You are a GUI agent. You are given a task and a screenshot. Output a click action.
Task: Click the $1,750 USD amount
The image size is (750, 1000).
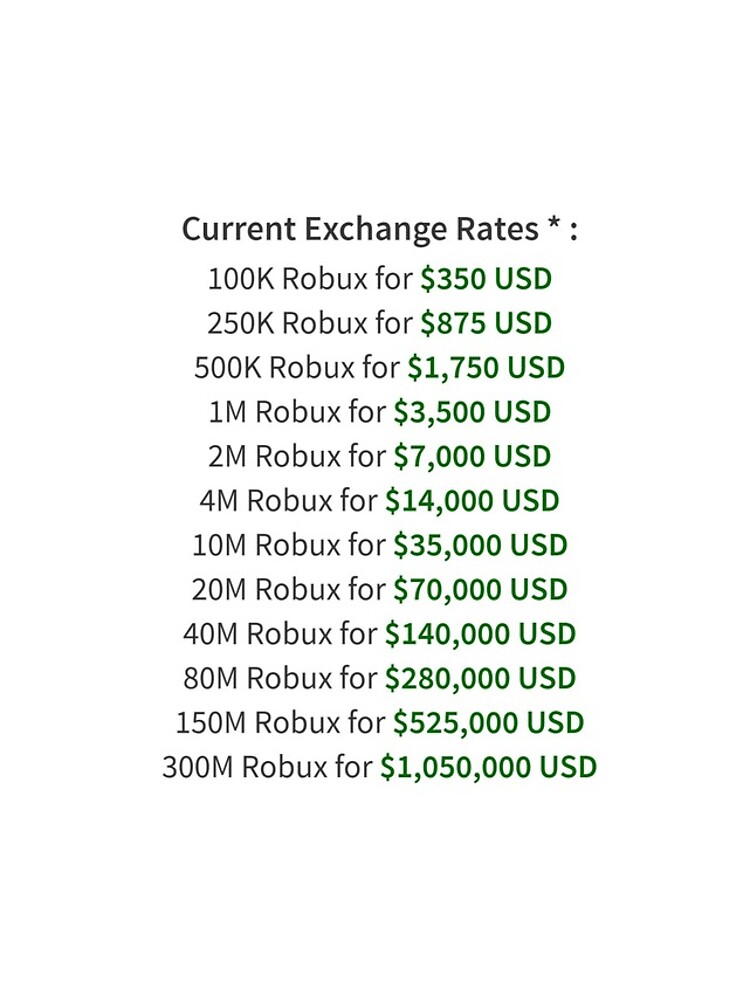tap(486, 368)
